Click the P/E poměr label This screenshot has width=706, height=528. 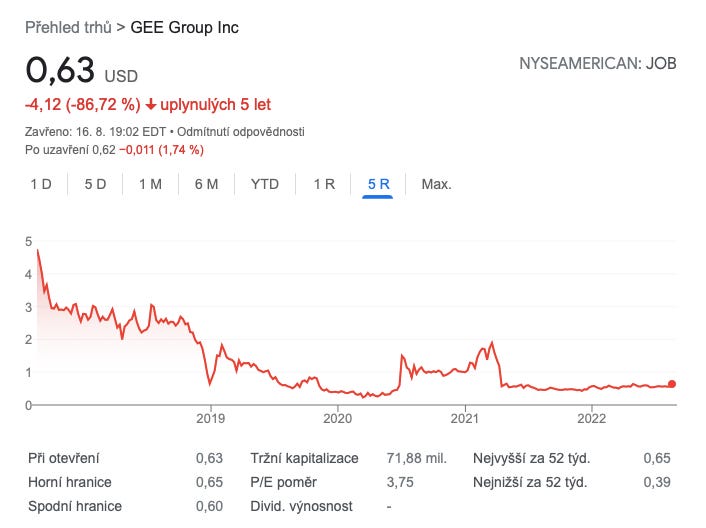pyautogui.click(x=284, y=482)
